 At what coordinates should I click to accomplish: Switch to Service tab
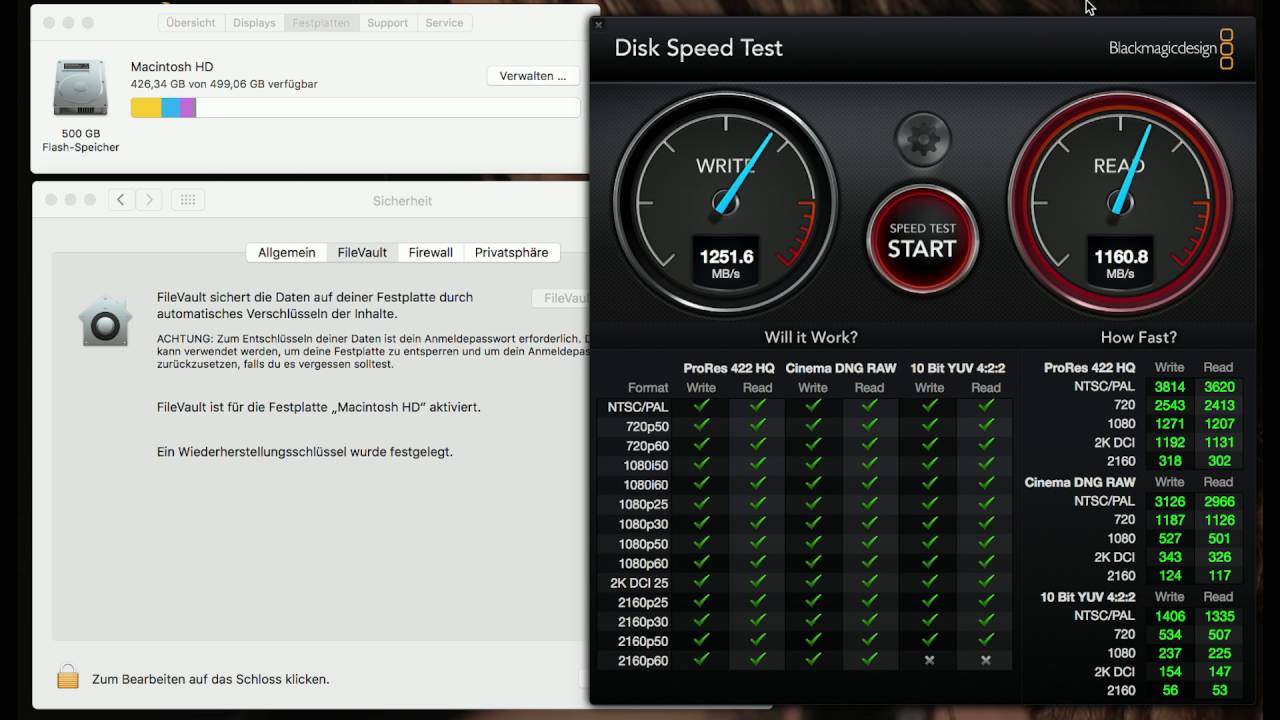tap(444, 22)
